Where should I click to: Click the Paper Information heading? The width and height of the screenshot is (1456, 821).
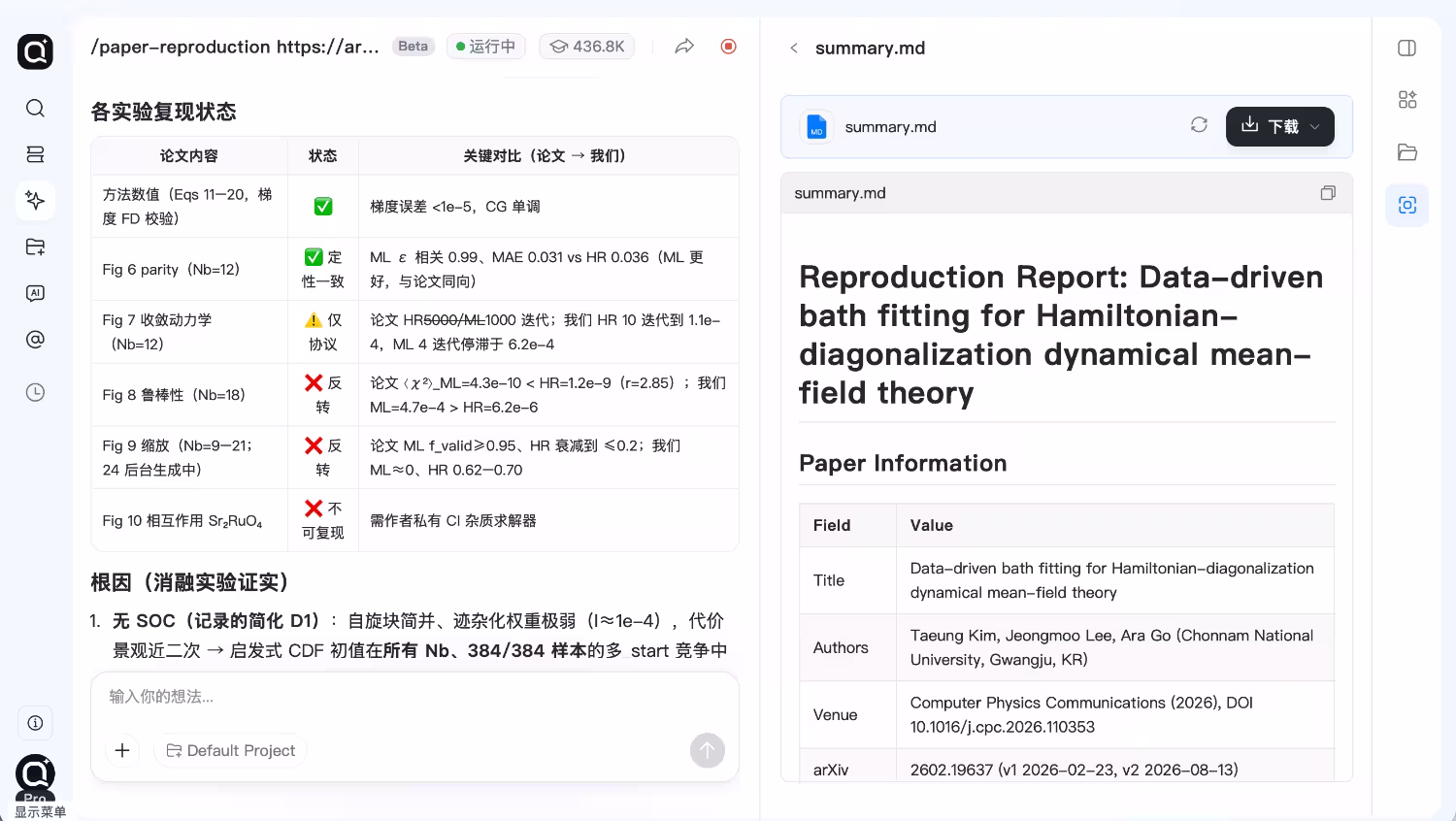pyautogui.click(x=903, y=463)
